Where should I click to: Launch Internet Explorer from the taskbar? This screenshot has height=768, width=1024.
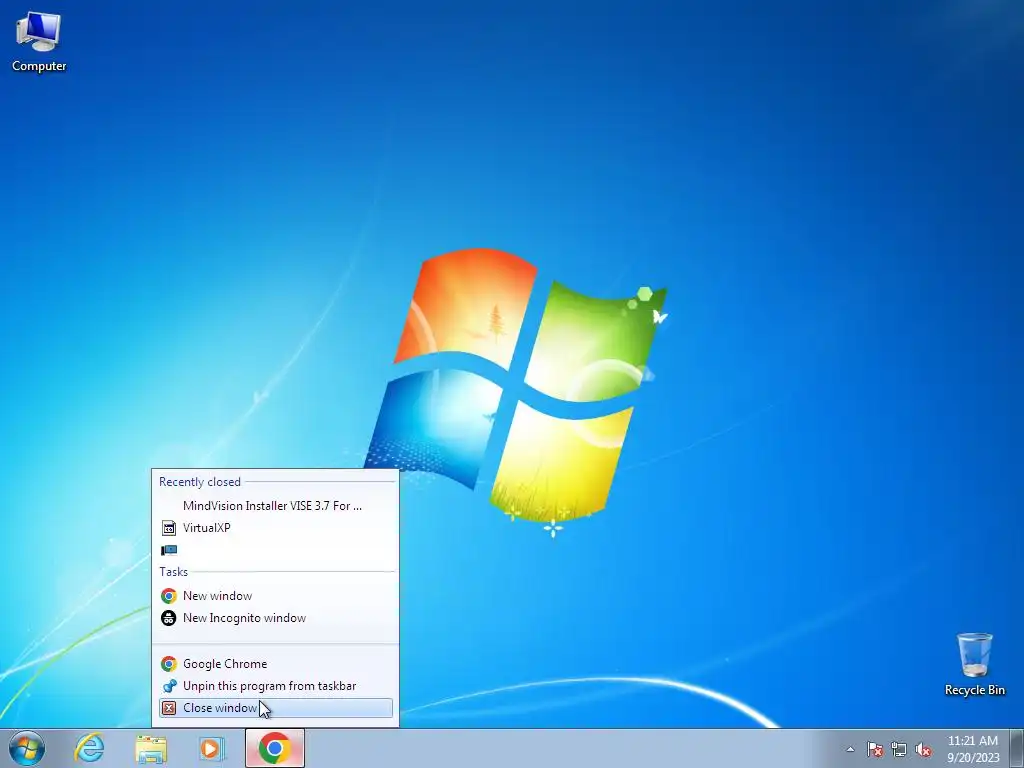pyautogui.click(x=89, y=748)
